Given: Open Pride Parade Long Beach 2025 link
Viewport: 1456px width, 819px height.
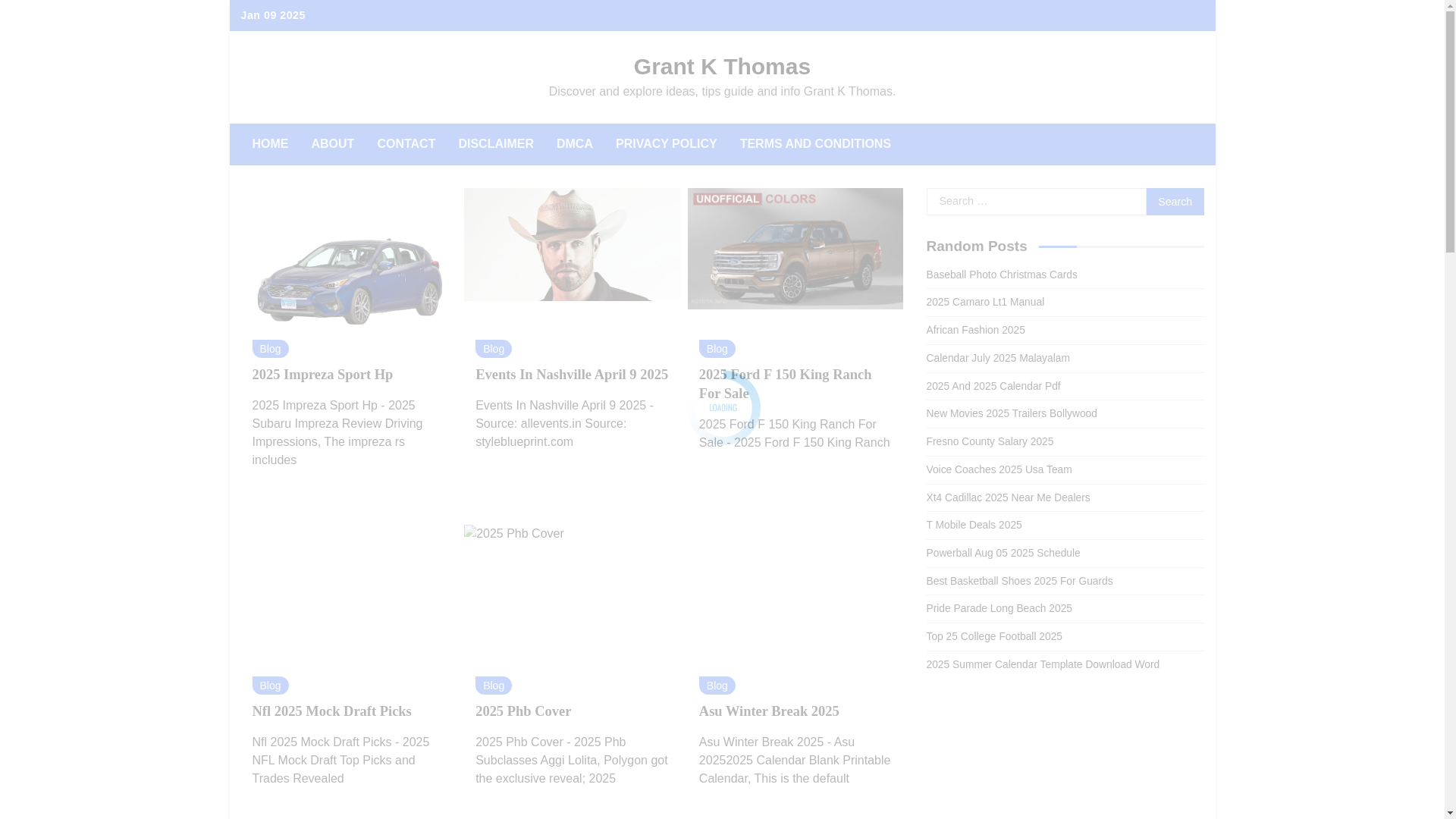Looking at the screenshot, I should click(x=999, y=608).
